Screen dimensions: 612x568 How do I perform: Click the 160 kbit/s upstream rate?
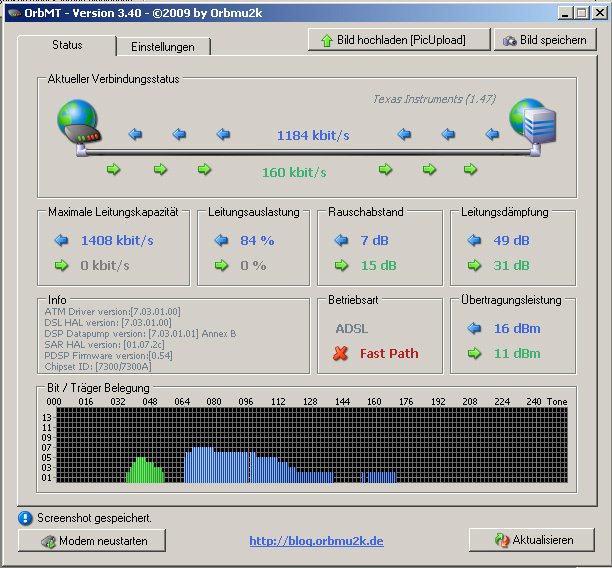tap(294, 172)
